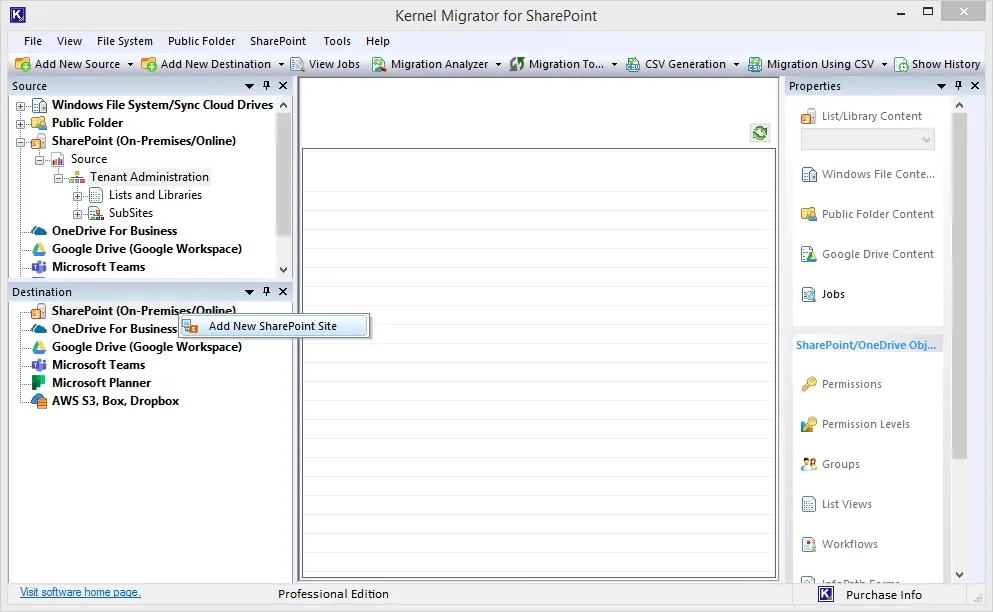This screenshot has height=612, width=993.
Task: Select SharePoint/OneDrive Obj... section header
Action: (866, 345)
